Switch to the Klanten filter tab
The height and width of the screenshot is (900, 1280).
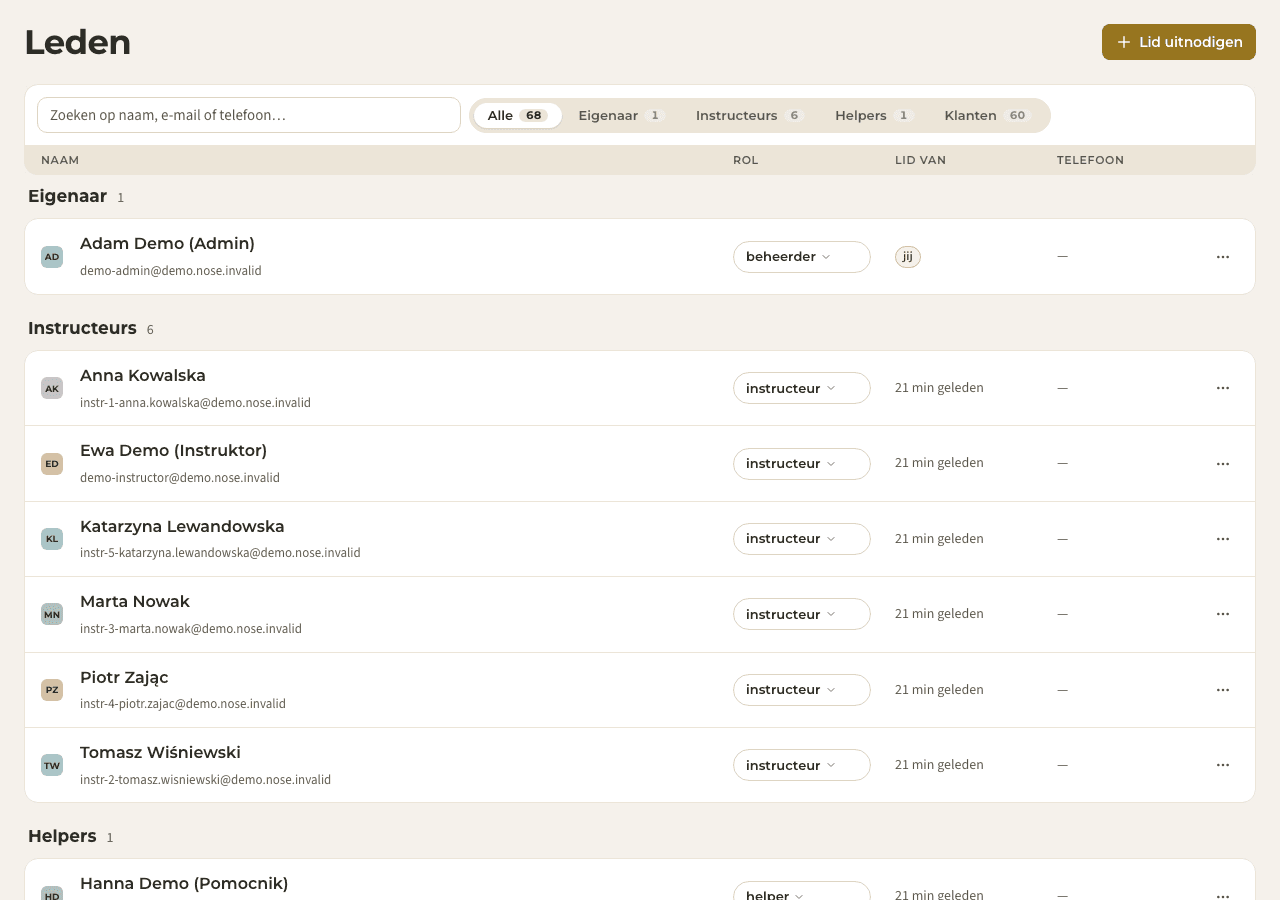pyautogui.click(x=987, y=115)
